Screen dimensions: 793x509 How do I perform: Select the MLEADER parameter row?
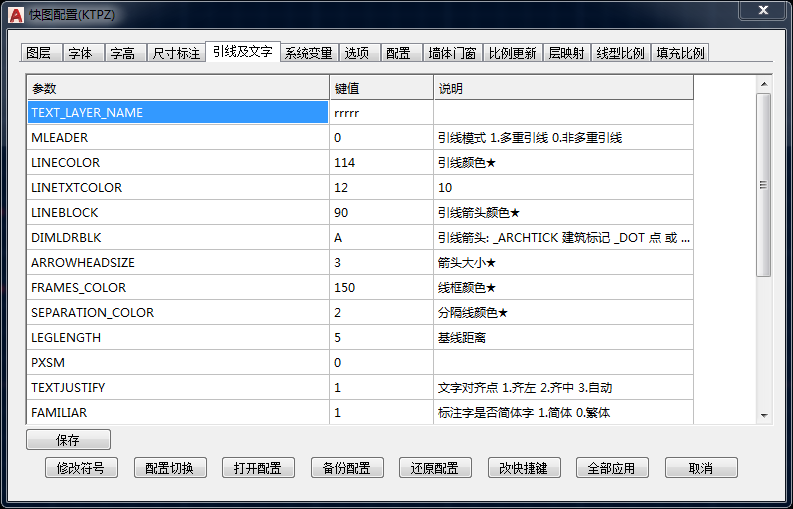tap(178, 138)
